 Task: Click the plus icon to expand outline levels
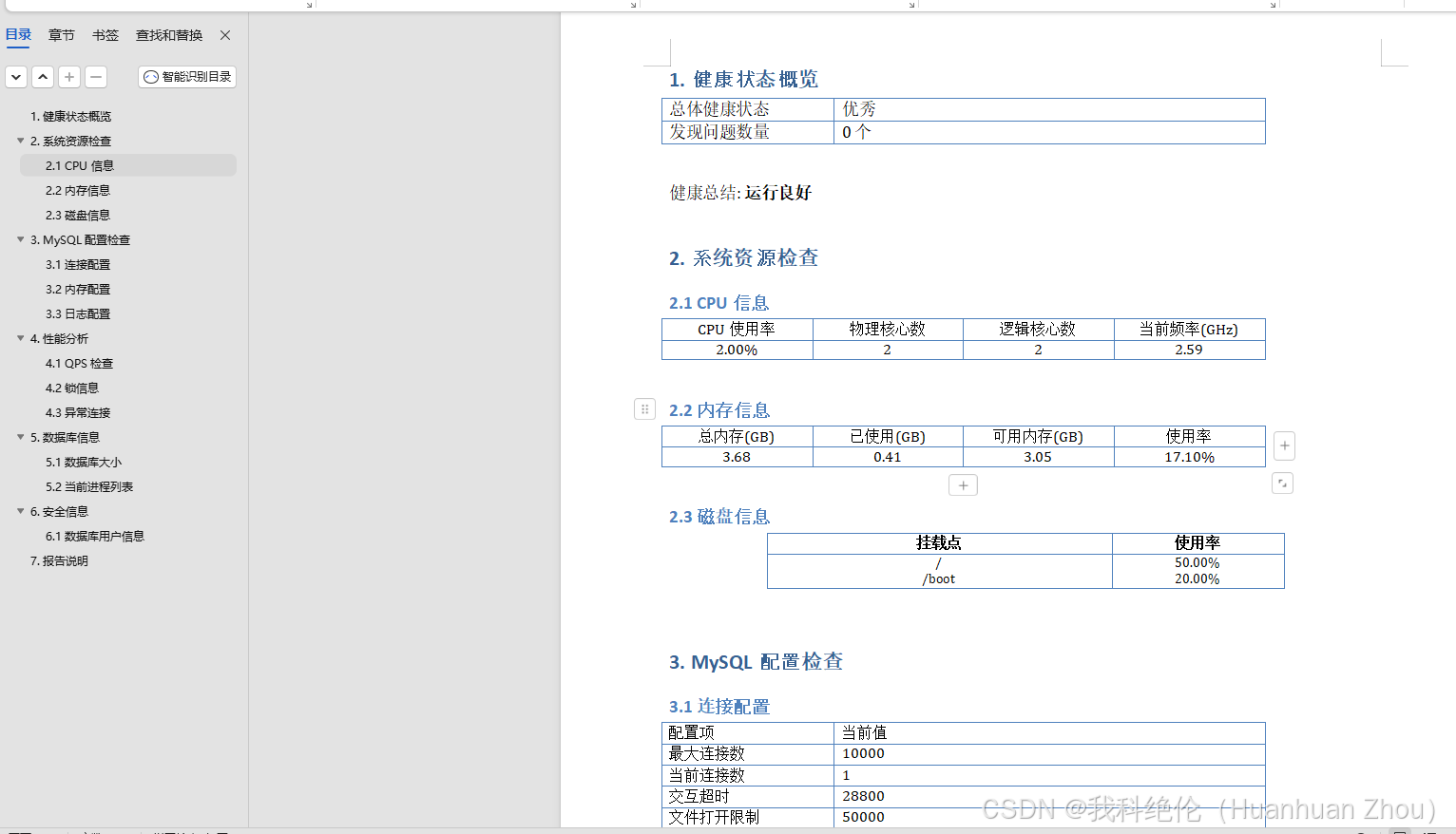(x=68, y=76)
